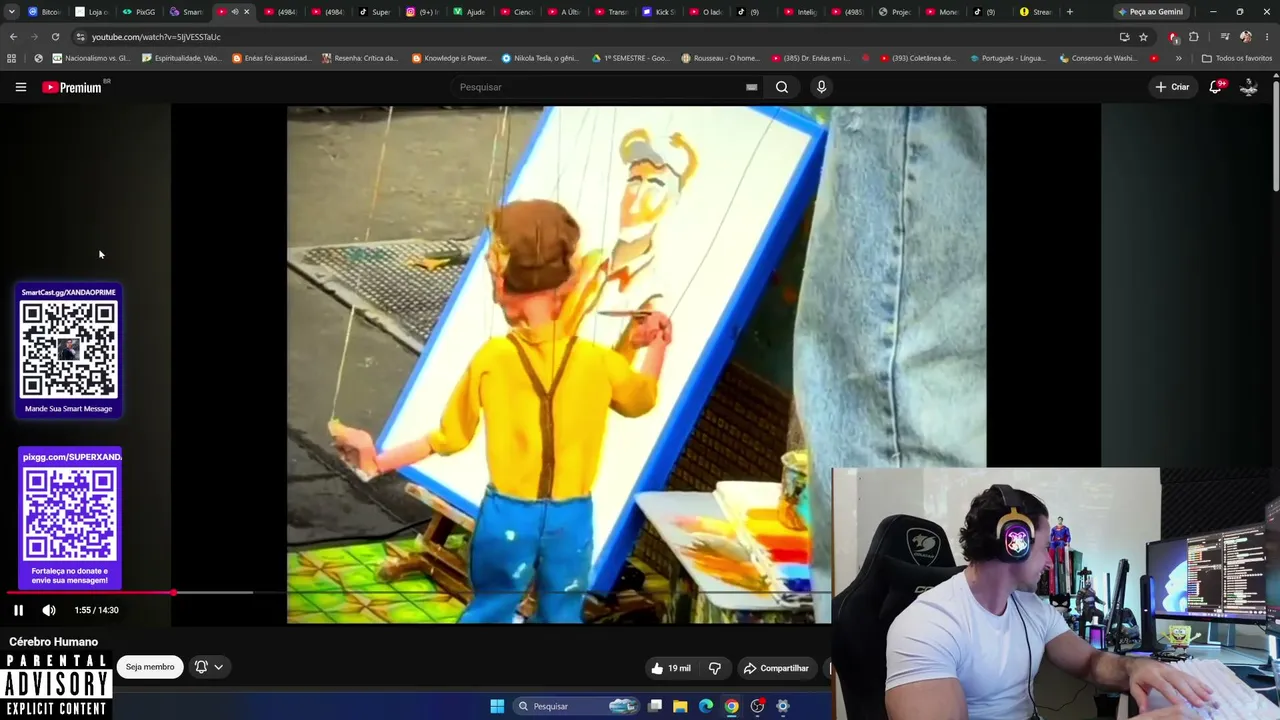Bookmark this page with the star
The image size is (1280, 720).
click(1143, 37)
